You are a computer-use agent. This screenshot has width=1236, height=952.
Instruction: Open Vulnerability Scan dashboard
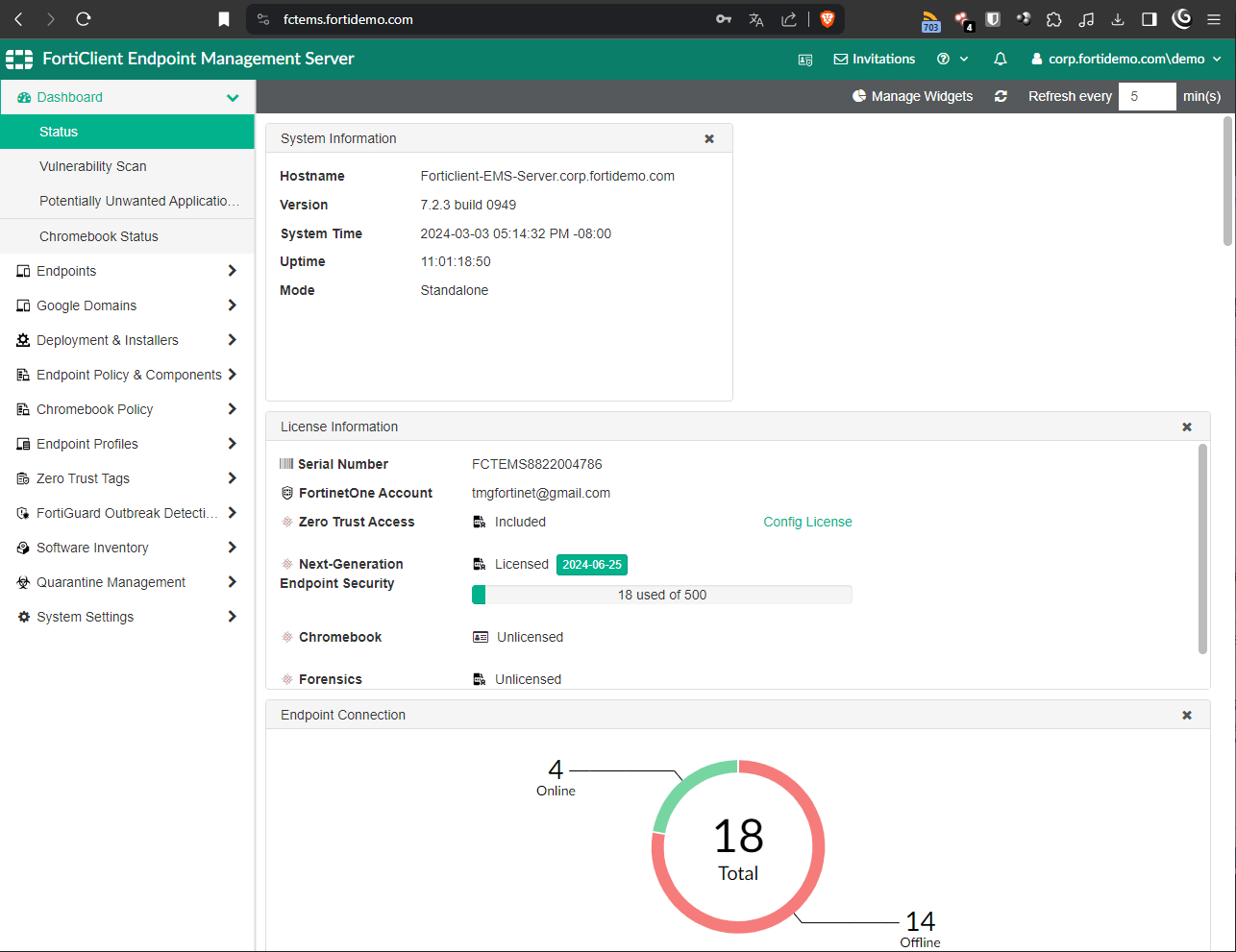point(127,166)
